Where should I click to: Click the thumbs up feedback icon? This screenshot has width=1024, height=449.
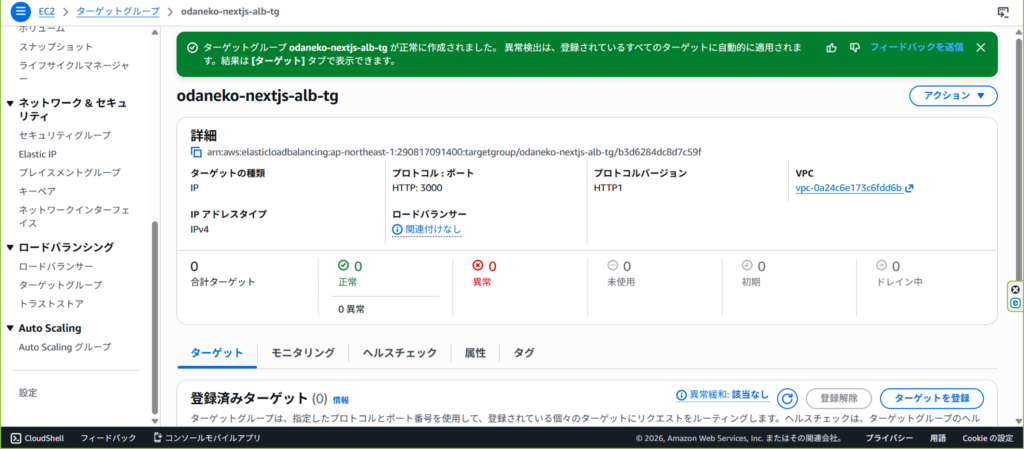[832, 47]
